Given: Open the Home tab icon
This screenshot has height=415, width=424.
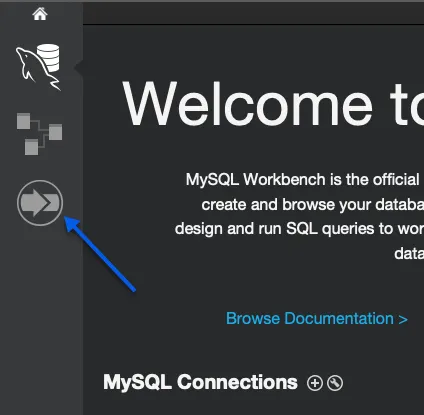Looking at the screenshot, I should (x=40, y=14).
